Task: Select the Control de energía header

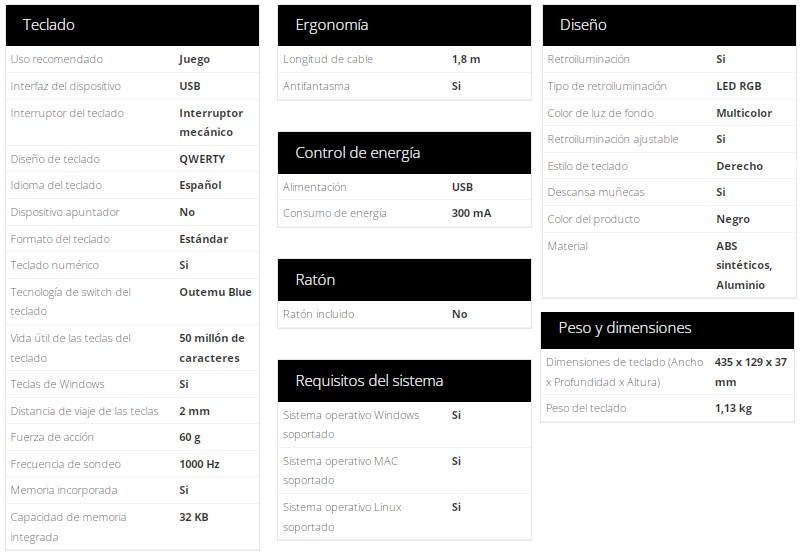Action: click(x=404, y=153)
